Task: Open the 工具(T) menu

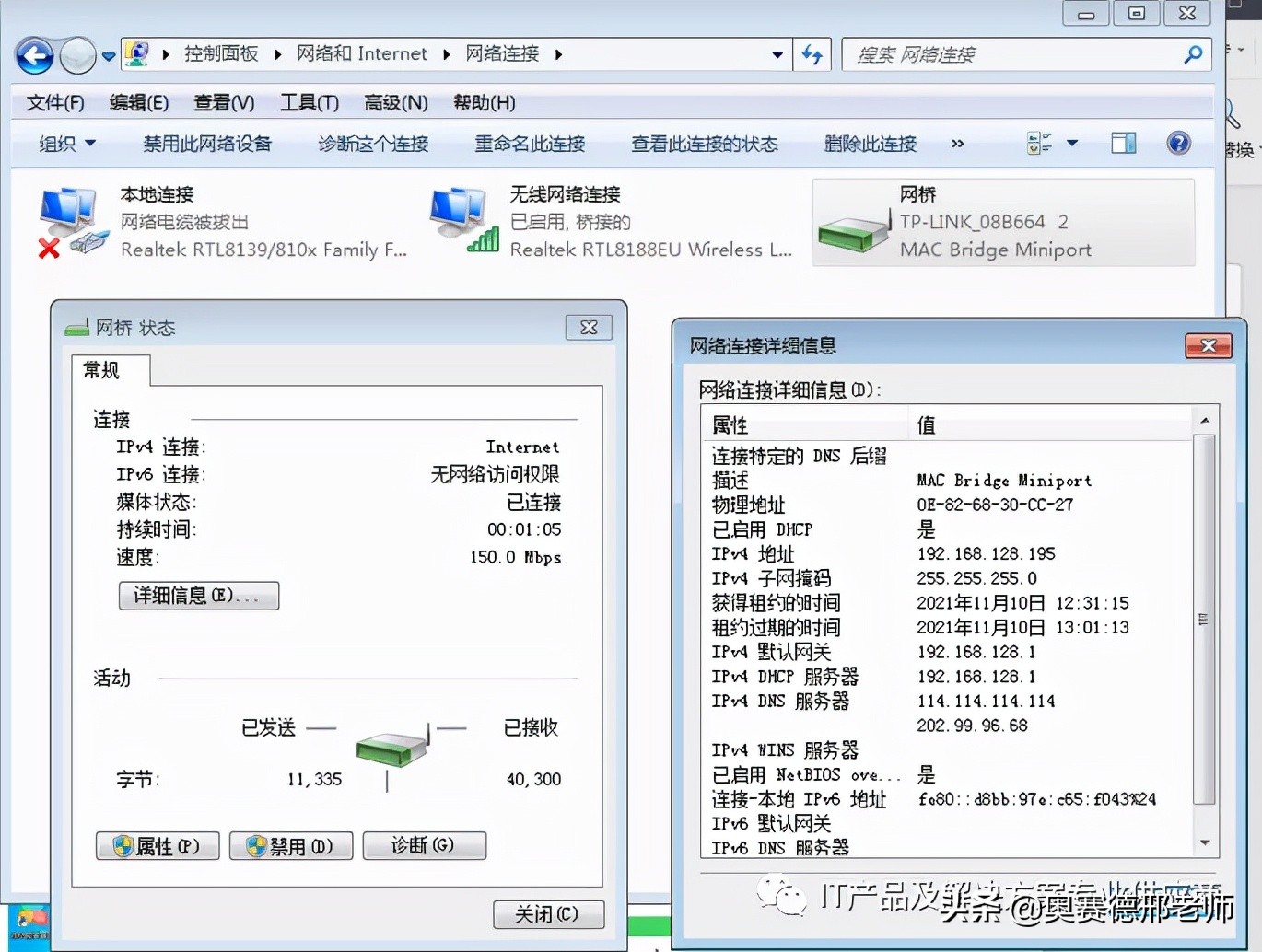Action: pyautogui.click(x=309, y=102)
